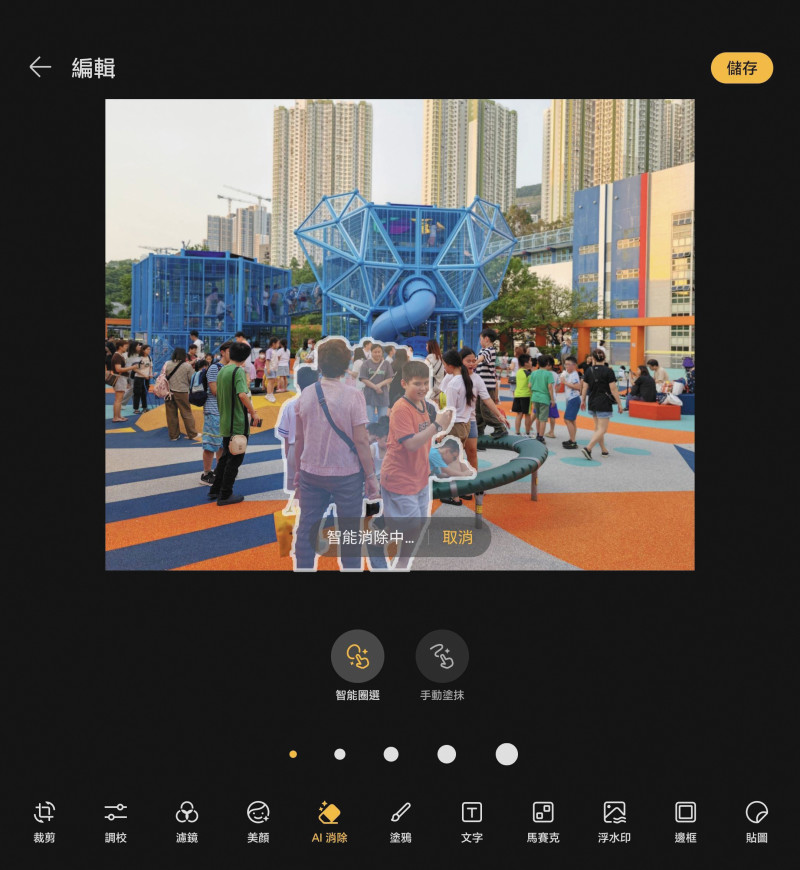
Task: Choose the middle brush size dot
Action: [x=391, y=754]
